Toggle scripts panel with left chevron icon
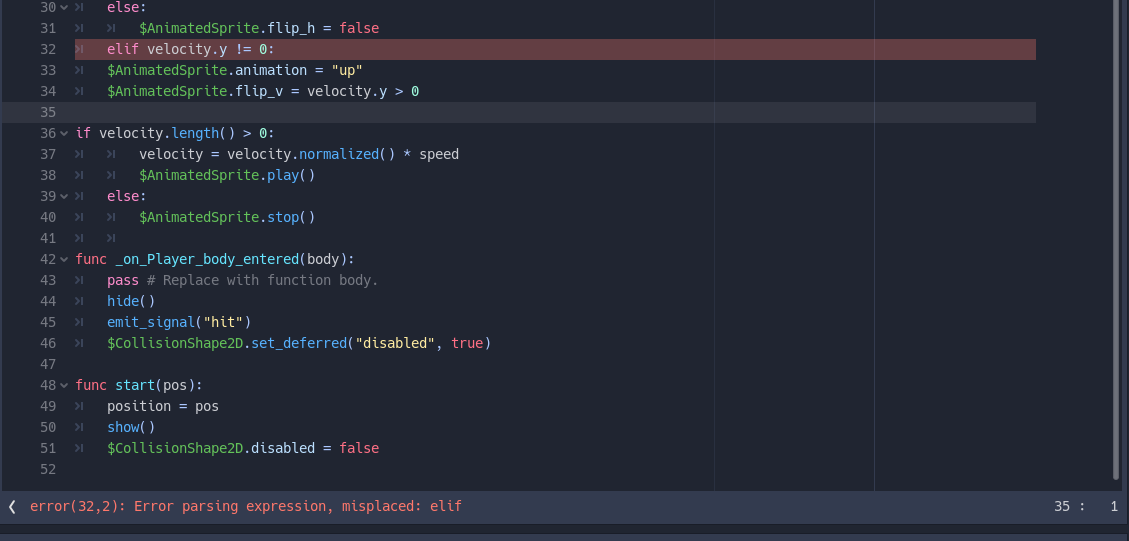The width and height of the screenshot is (1129, 541). (12, 506)
